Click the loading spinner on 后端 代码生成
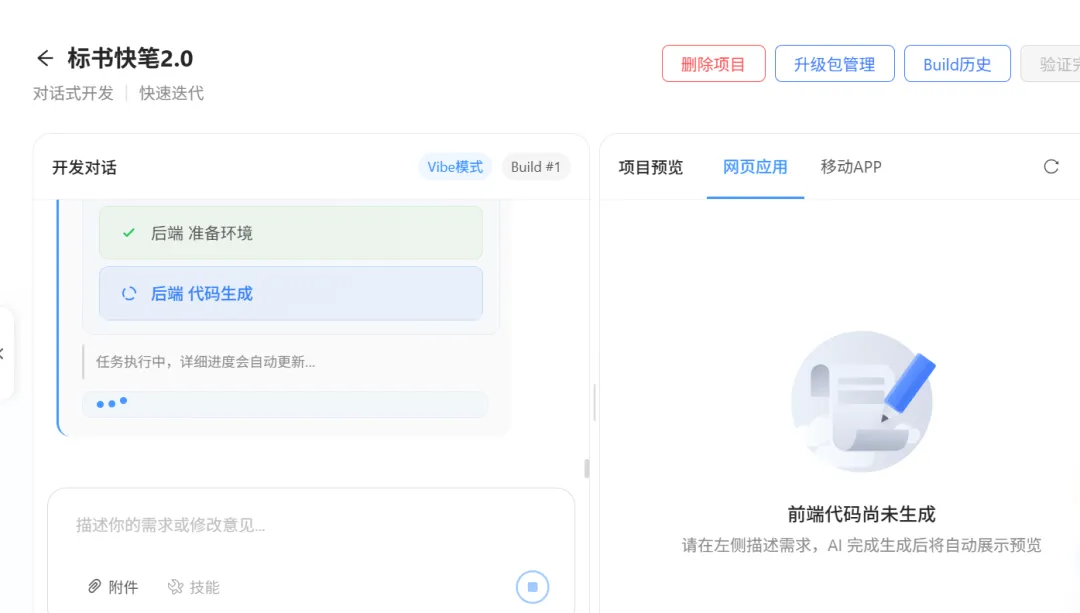 [129, 293]
